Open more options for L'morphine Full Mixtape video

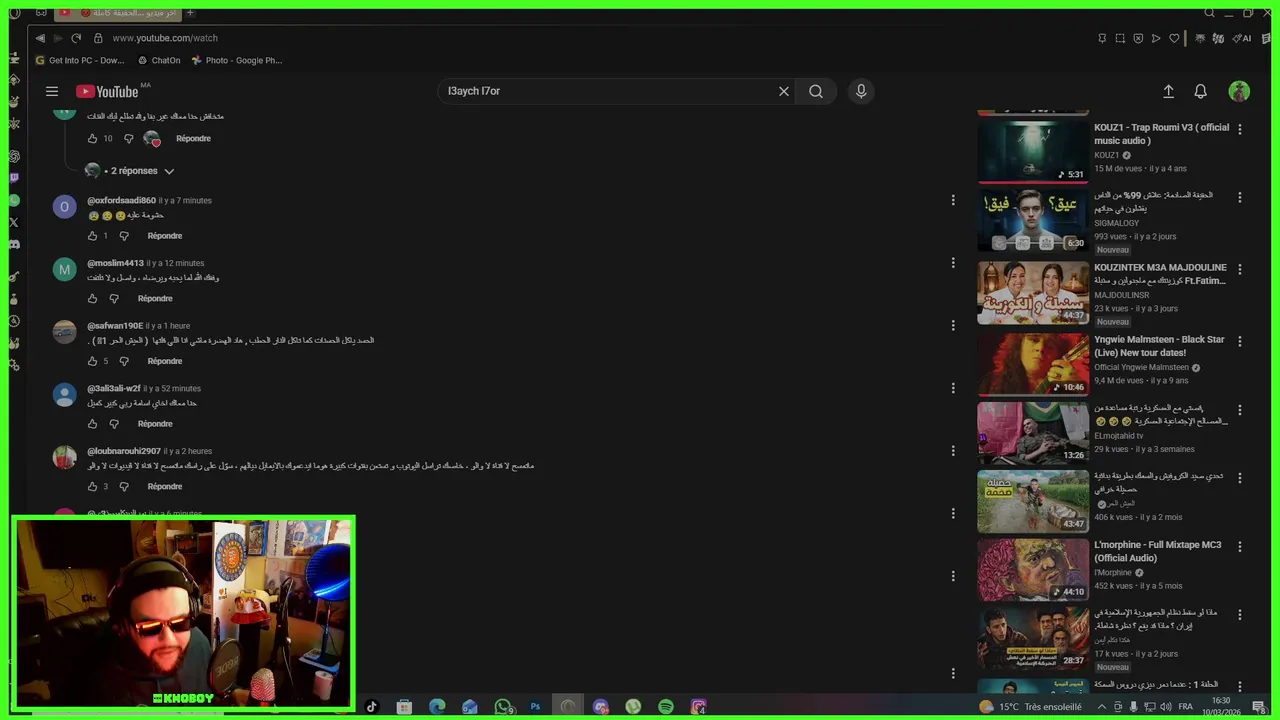[x=1240, y=547]
